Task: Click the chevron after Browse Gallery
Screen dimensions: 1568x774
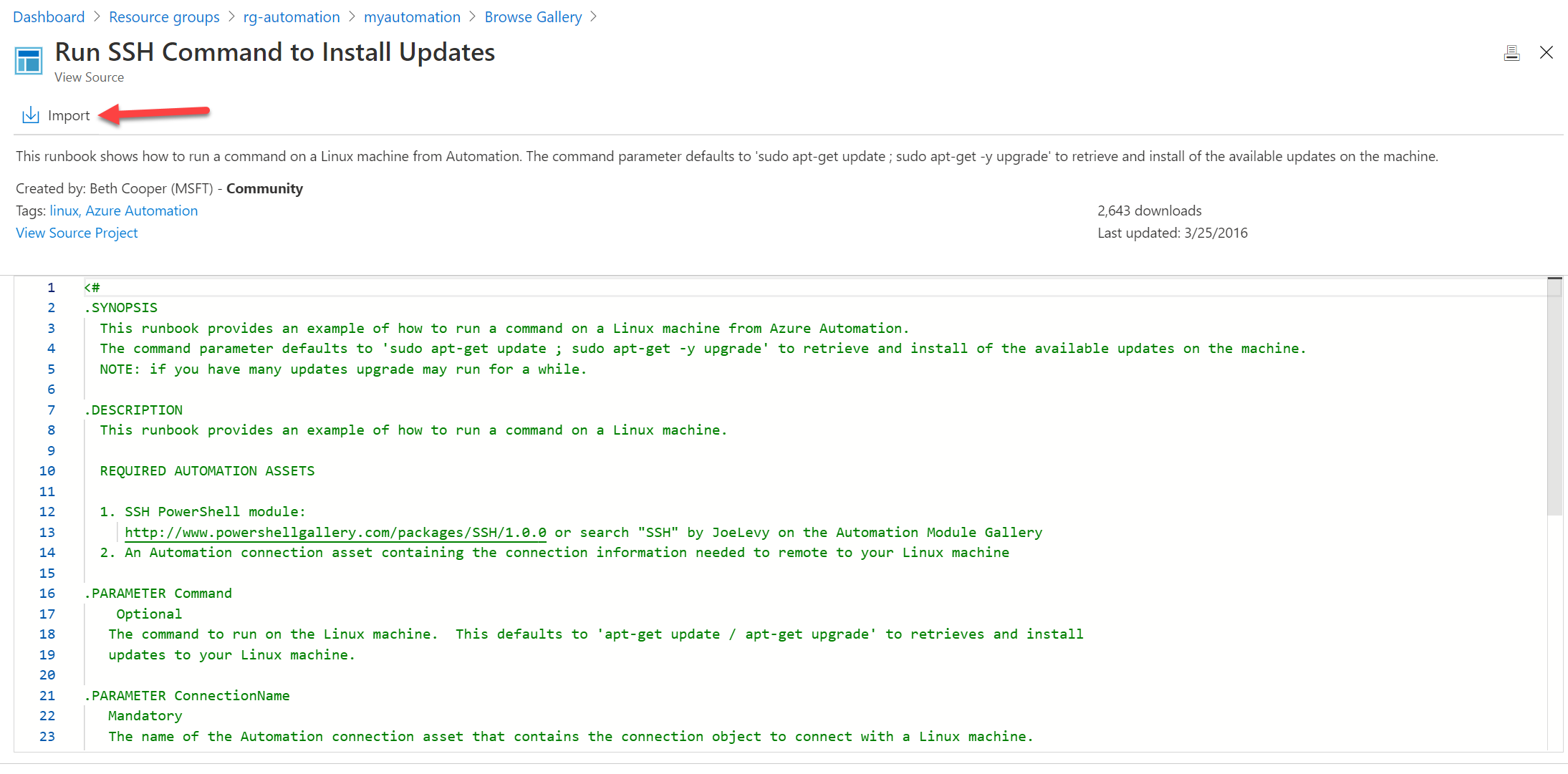Action: coord(593,16)
